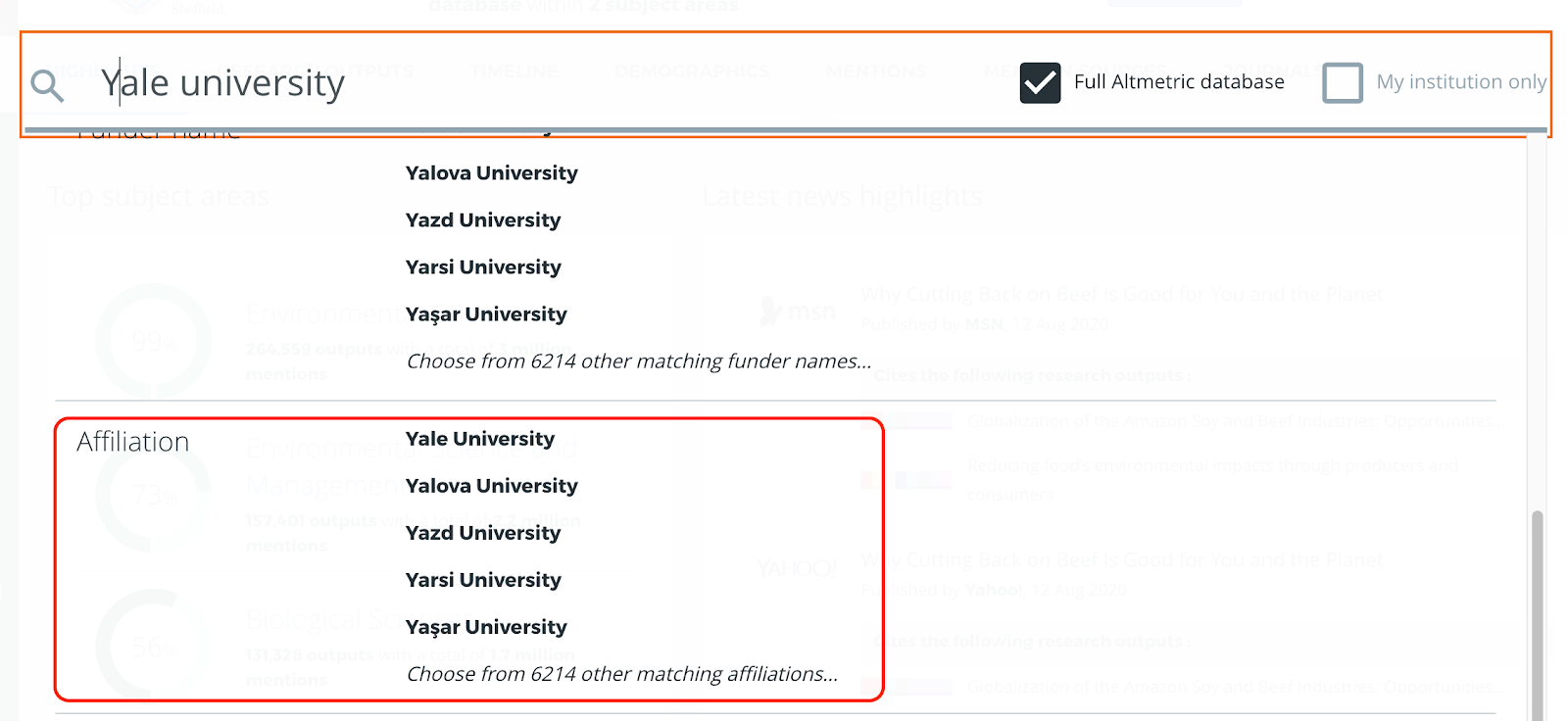The image size is (1568, 721).
Task: Select Yale University under Affiliation
Action: point(480,439)
